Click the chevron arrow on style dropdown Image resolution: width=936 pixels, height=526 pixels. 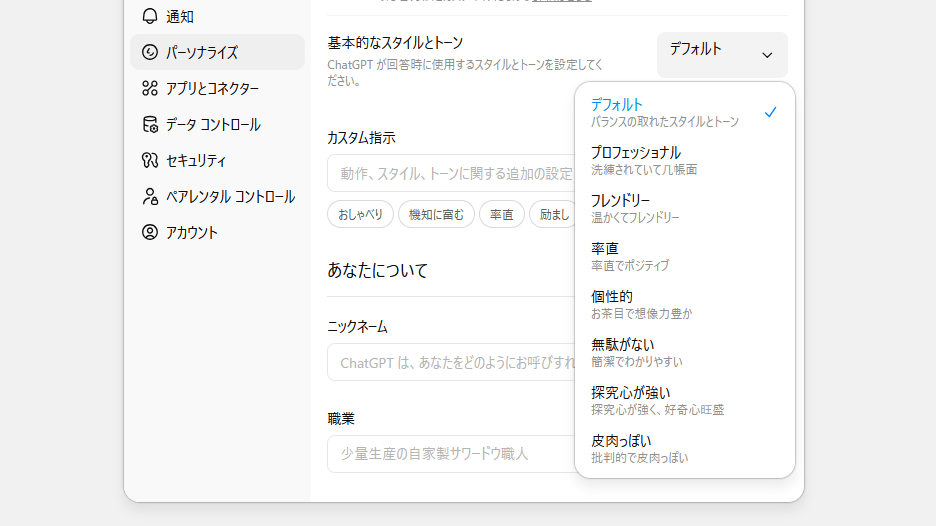click(767, 55)
